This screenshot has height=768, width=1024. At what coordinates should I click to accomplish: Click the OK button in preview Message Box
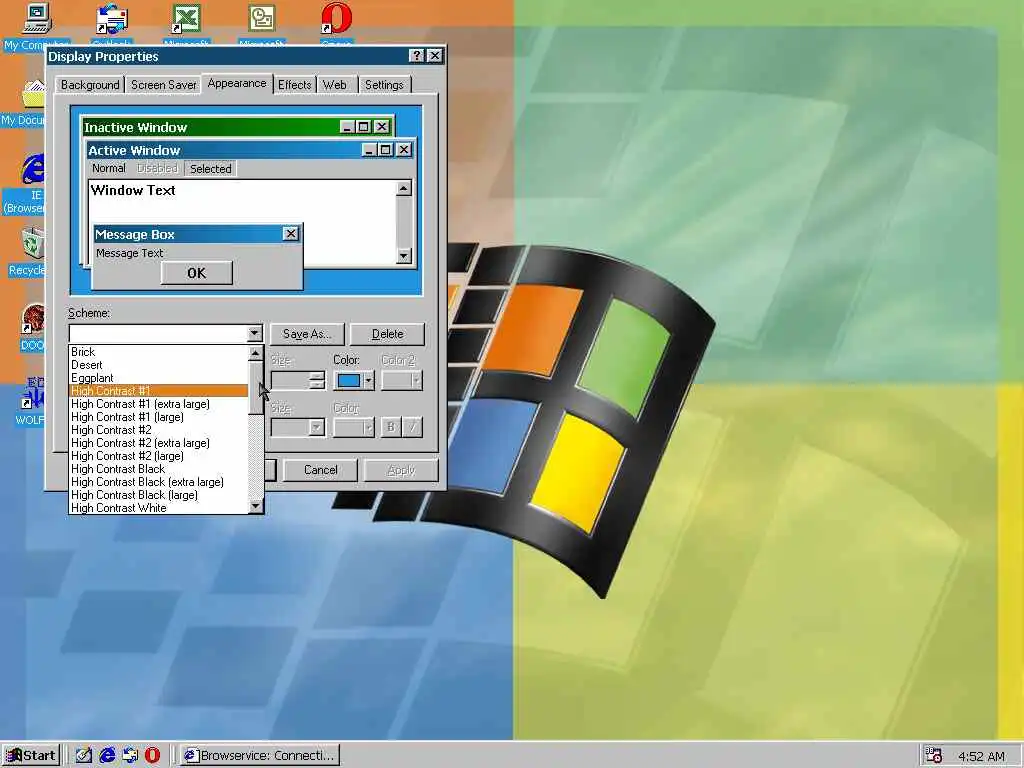click(x=197, y=273)
